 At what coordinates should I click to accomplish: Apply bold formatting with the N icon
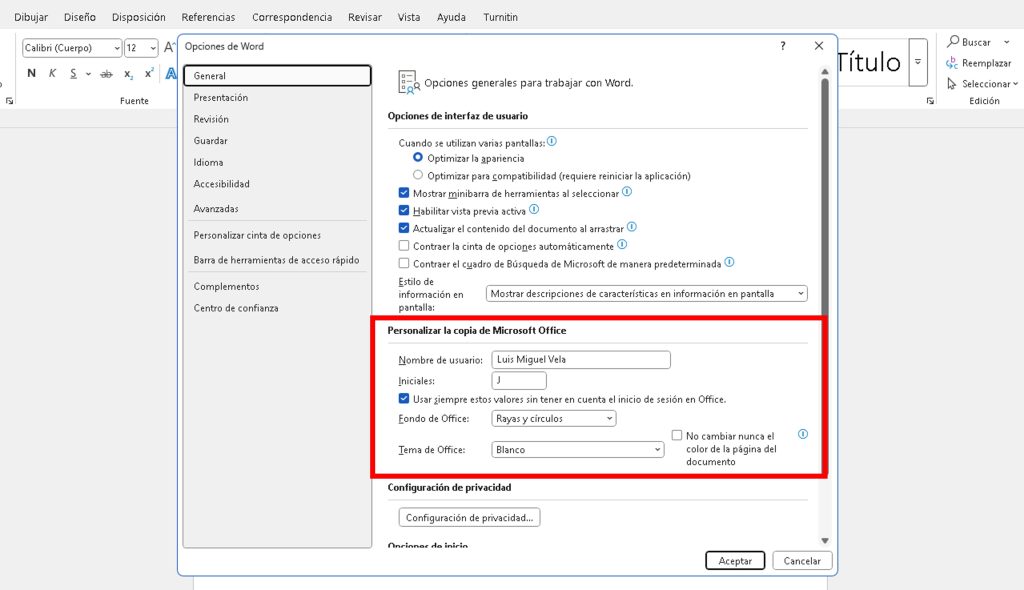[31, 73]
